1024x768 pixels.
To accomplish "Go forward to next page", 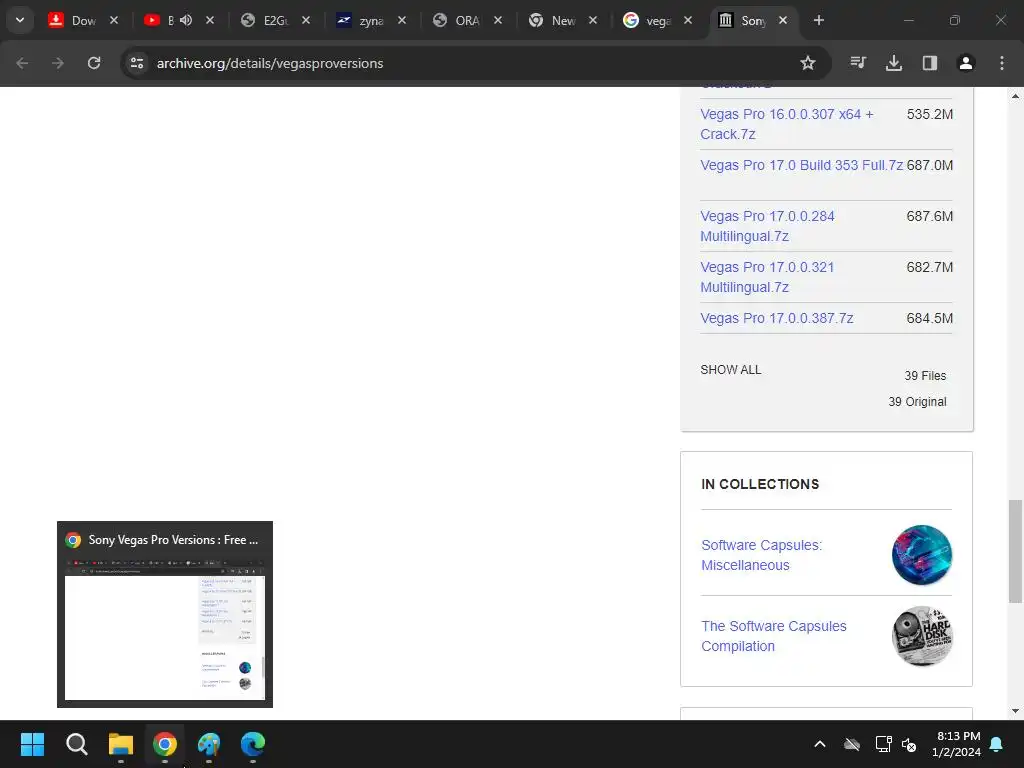I will [58, 63].
